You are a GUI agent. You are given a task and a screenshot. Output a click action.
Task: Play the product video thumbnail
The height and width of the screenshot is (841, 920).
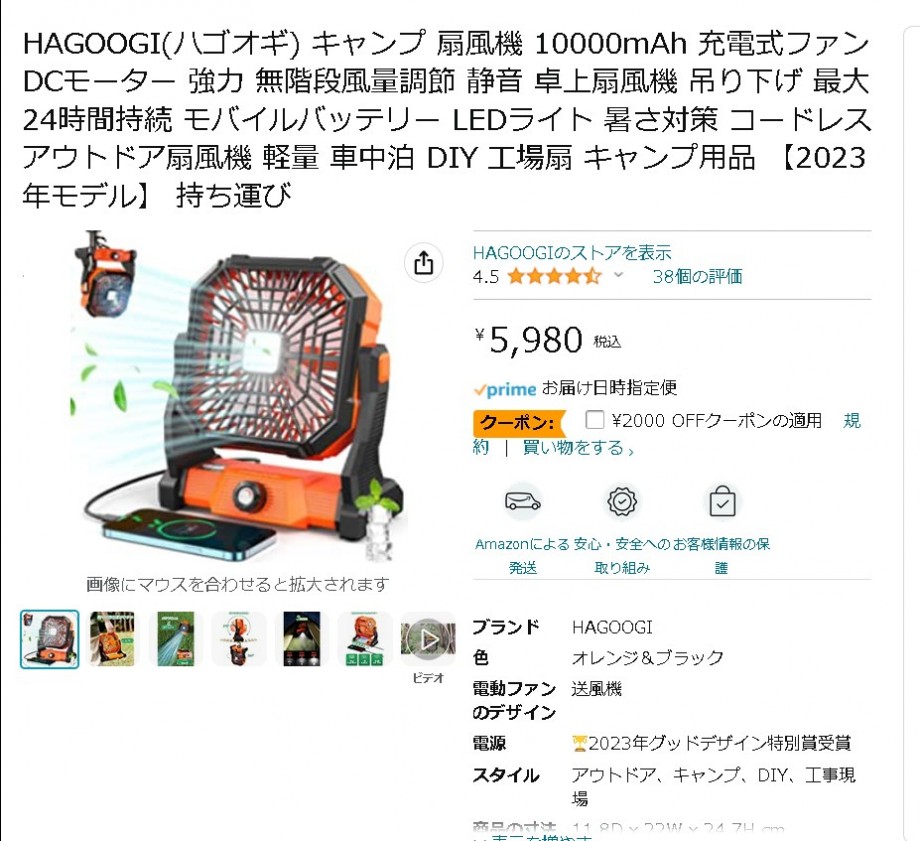[x=428, y=639]
